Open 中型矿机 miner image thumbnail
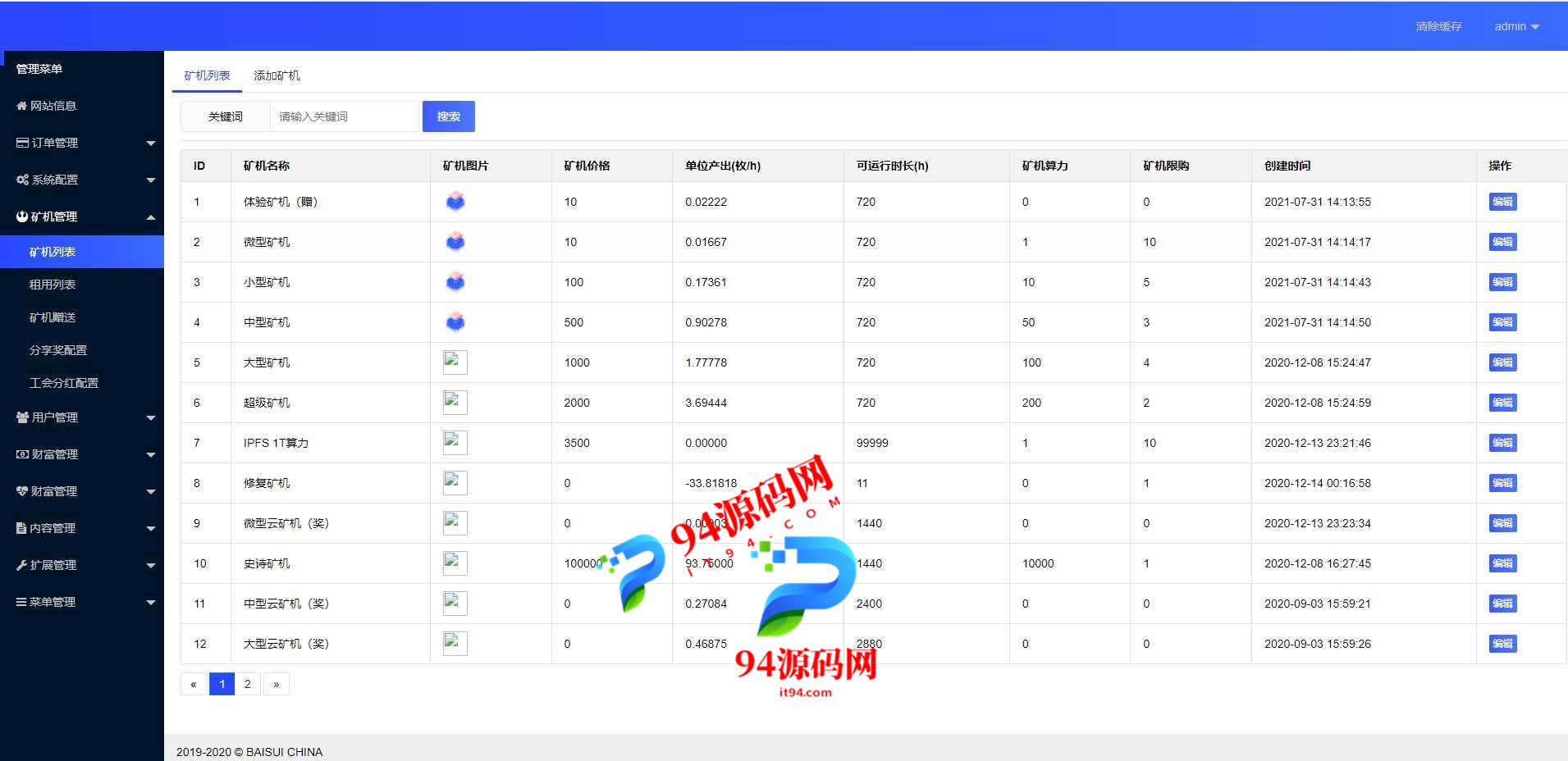Screen dimensions: 1568x761 455,322
